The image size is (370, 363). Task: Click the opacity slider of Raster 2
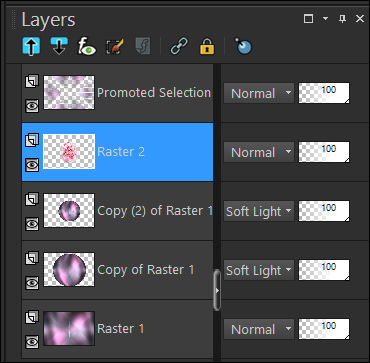tap(324, 152)
